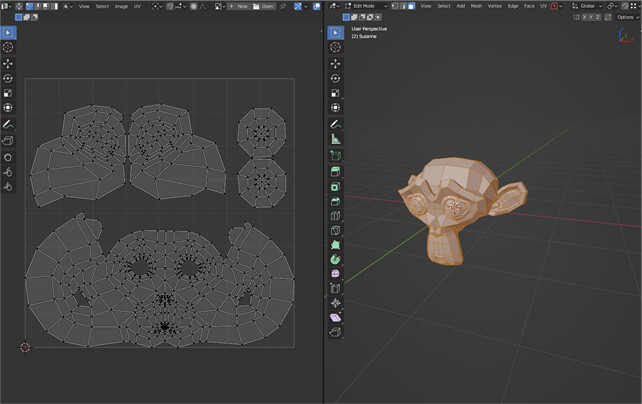
Task: Select the Move tool in UV editor toolbar
Action: pos(8,63)
